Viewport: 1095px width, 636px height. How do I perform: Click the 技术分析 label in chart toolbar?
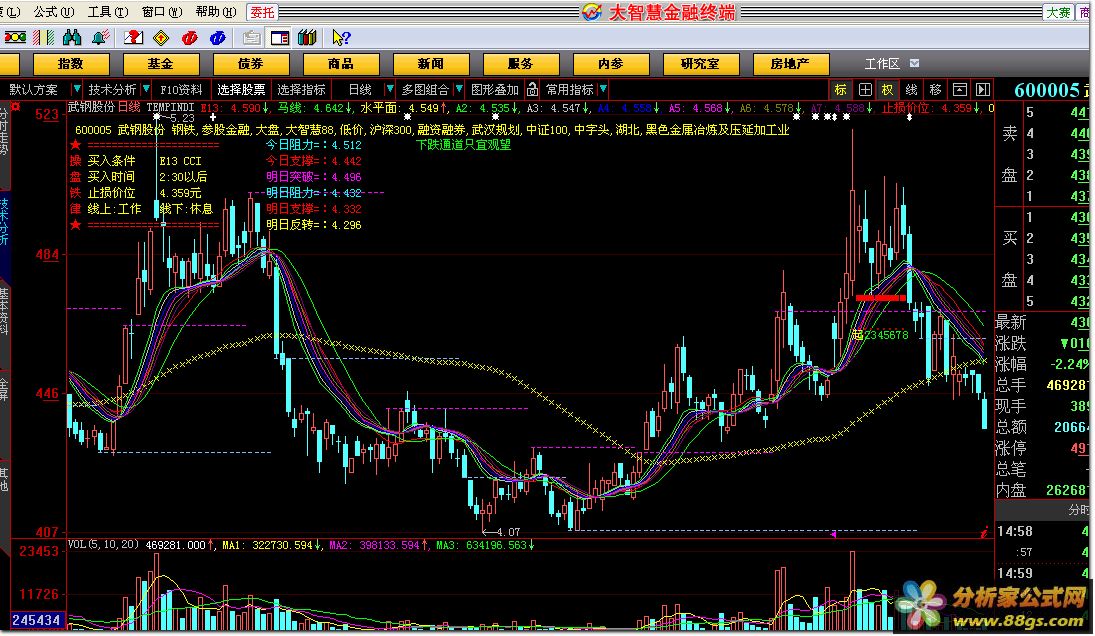pyautogui.click(x=112, y=89)
